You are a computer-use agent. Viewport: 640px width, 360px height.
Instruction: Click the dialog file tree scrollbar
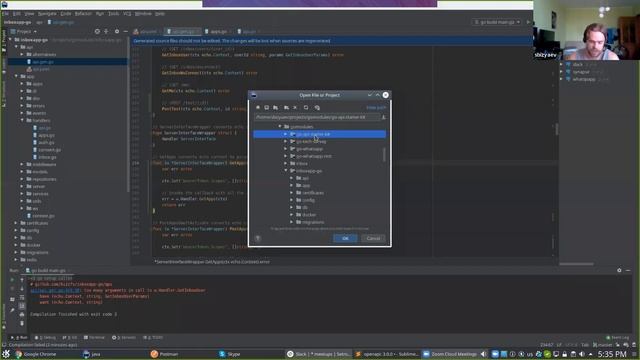click(384, 155)
